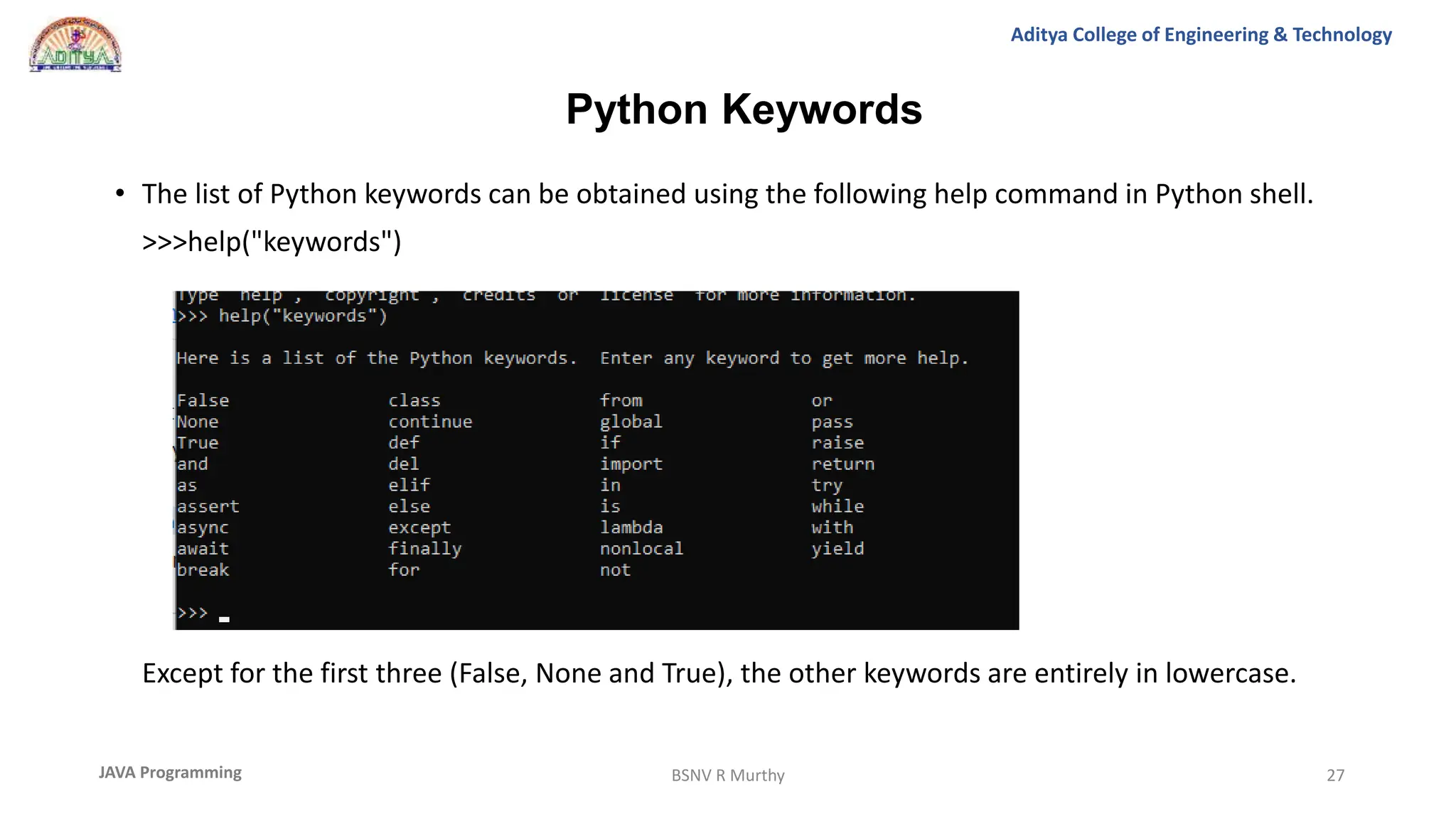Screen dimensions: 1456x819
Task: Select keyword 'lambda' in terminal
Action: tap(631, 528)
